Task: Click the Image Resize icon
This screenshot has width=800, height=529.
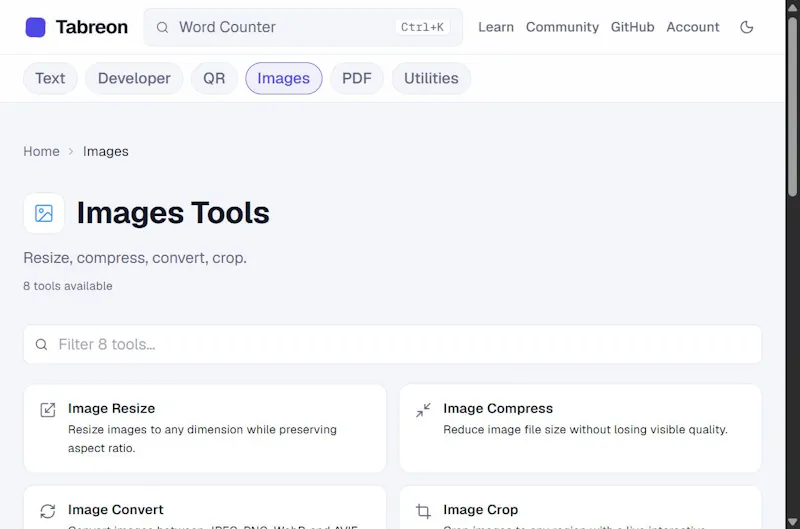Action: click(x=48, y=410)
